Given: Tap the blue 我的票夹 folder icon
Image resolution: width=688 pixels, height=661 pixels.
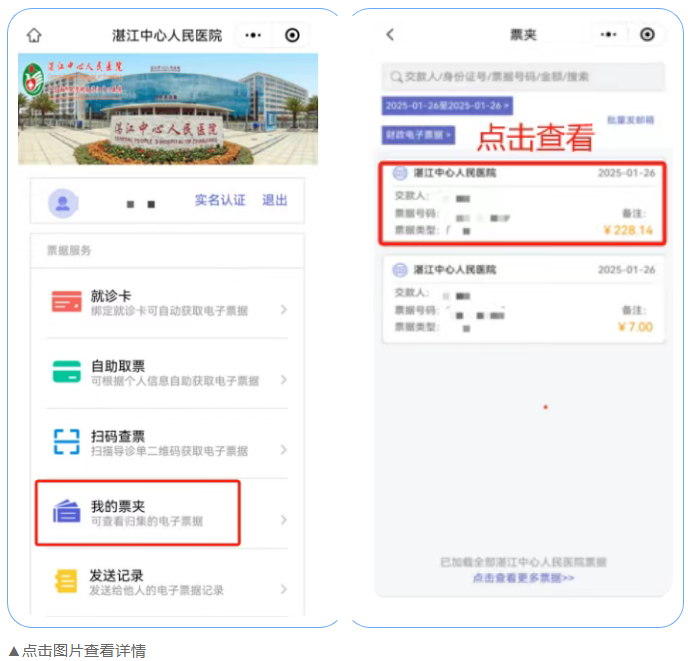Looking at the screenshot, I should pos(67,511).
